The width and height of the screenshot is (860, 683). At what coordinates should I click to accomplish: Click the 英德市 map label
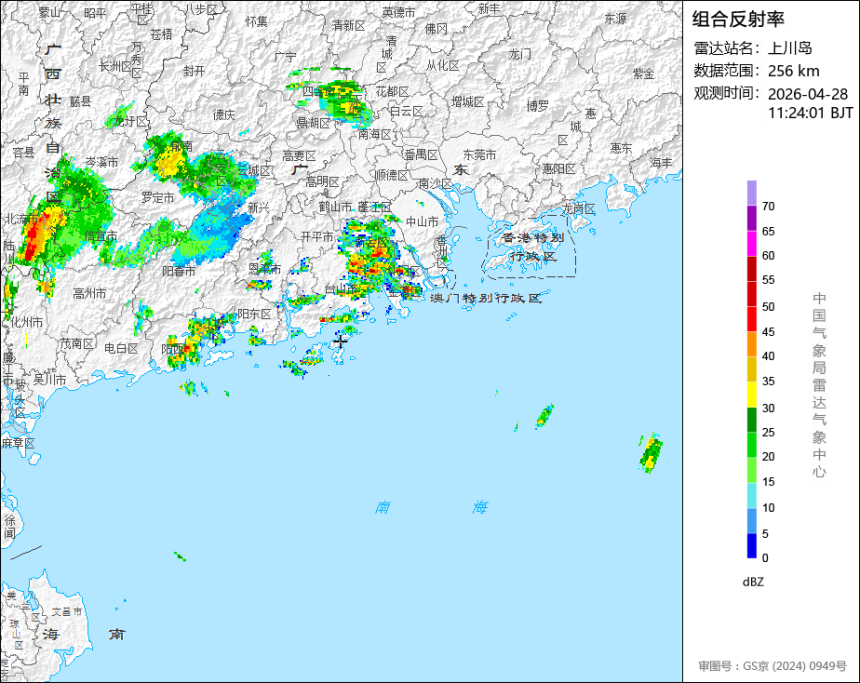(399, 12)
